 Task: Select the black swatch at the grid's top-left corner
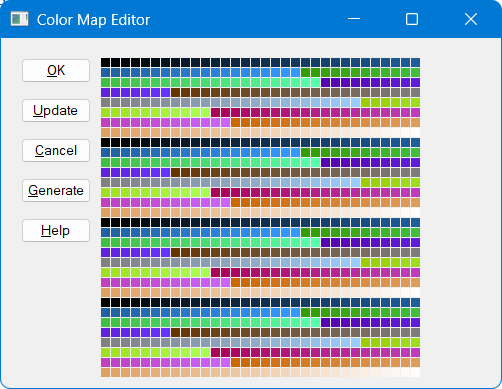[106, 62]
